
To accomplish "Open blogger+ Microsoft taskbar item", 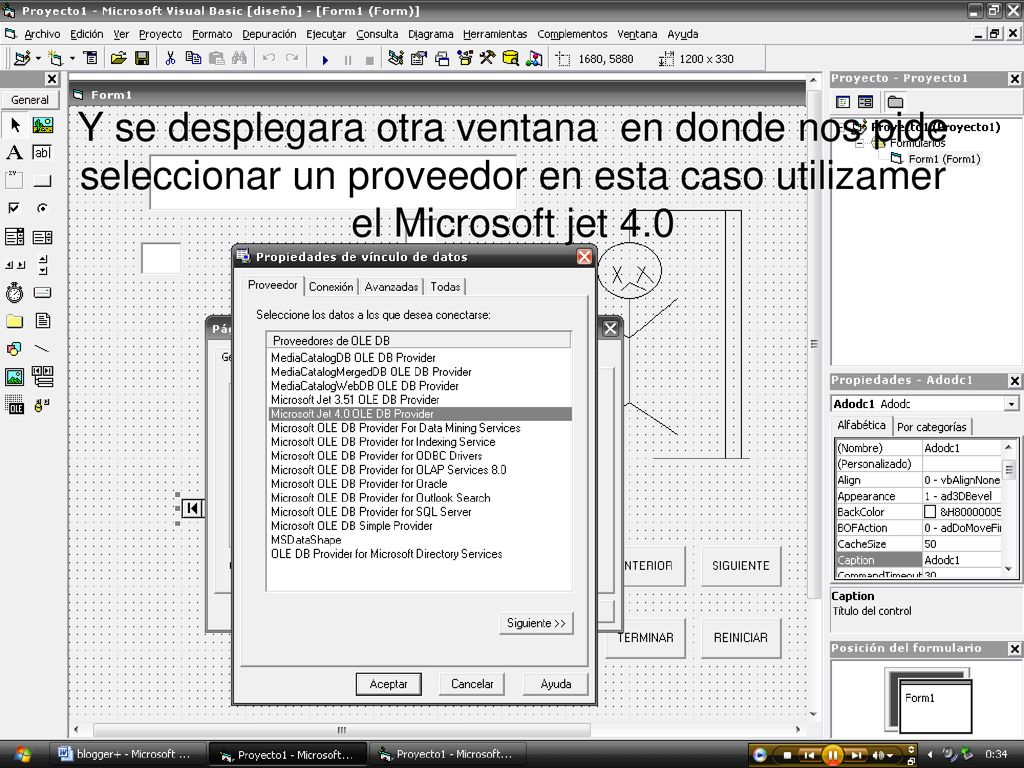I will [x=129, y=754].
